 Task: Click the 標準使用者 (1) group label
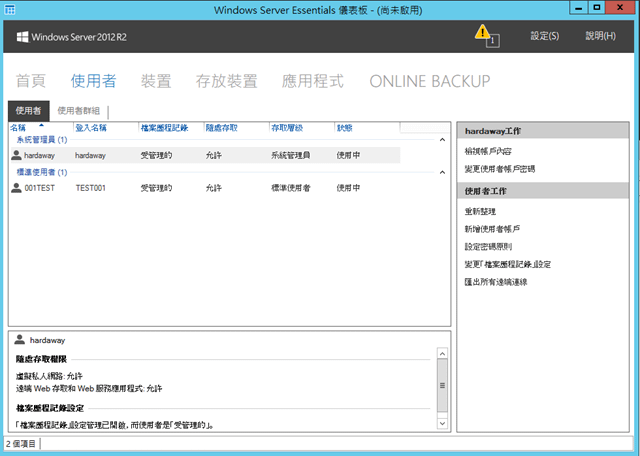(42, 172)
